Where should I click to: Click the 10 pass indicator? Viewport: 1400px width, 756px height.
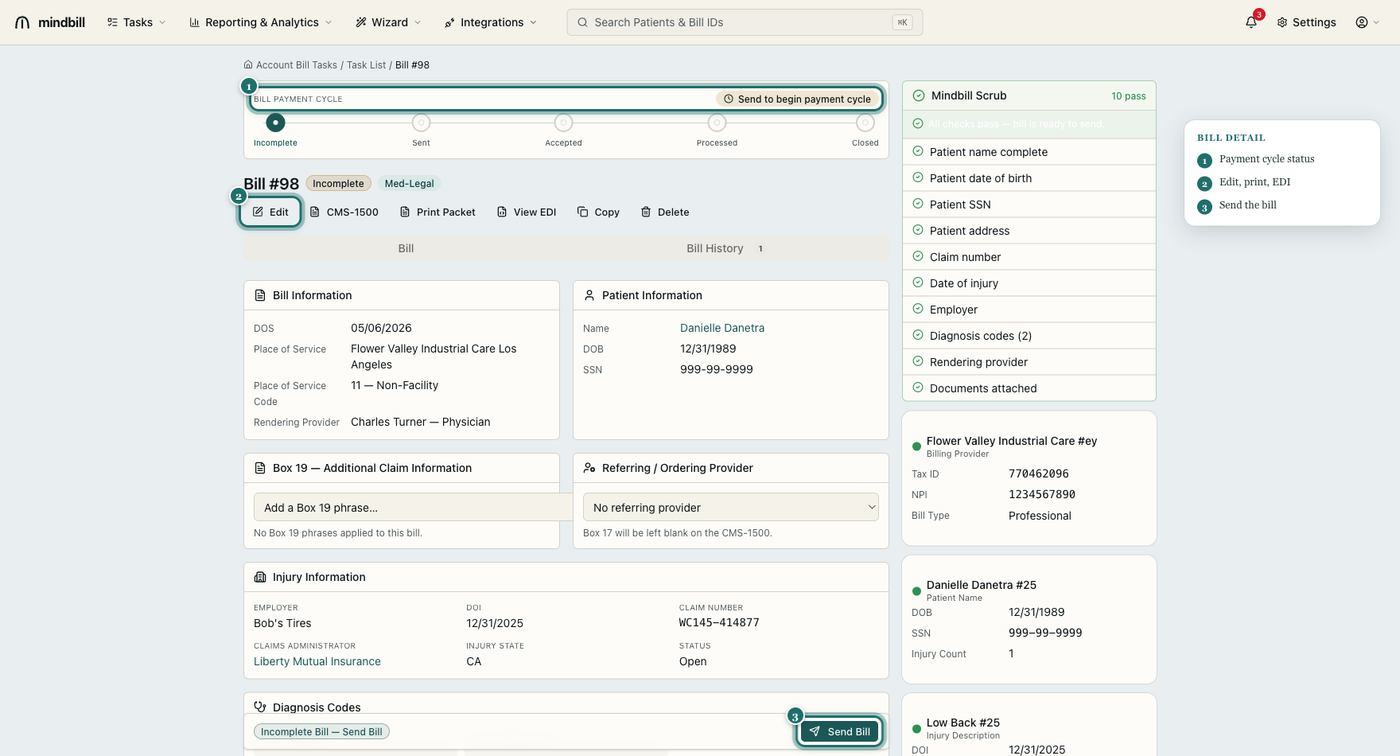pyautogui.click(x=1128, y=96)
